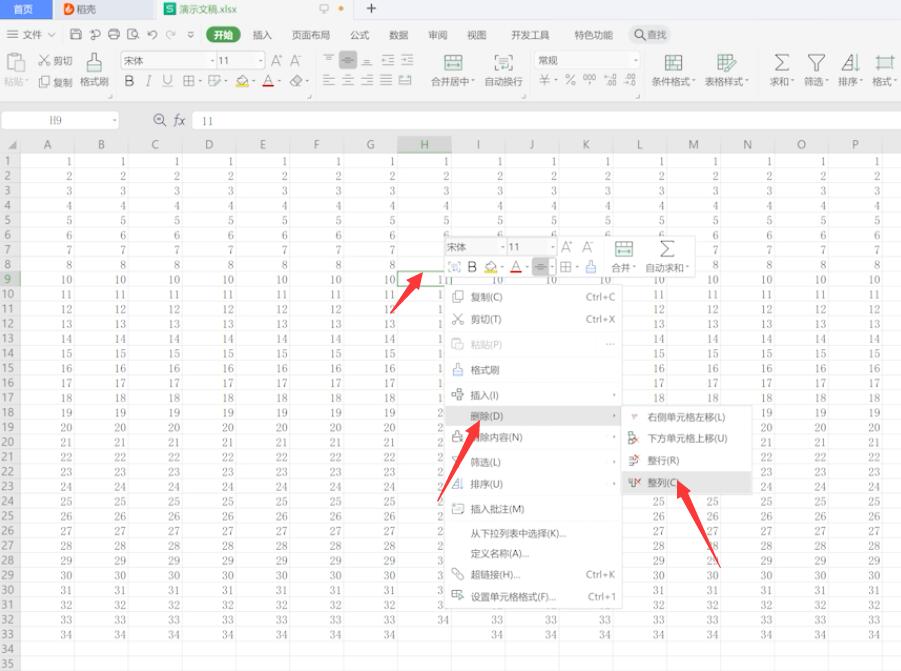Open font size dropdown on mini toolbar
The width and height of the screenshot is (901, 671).
tap(553, 247)
